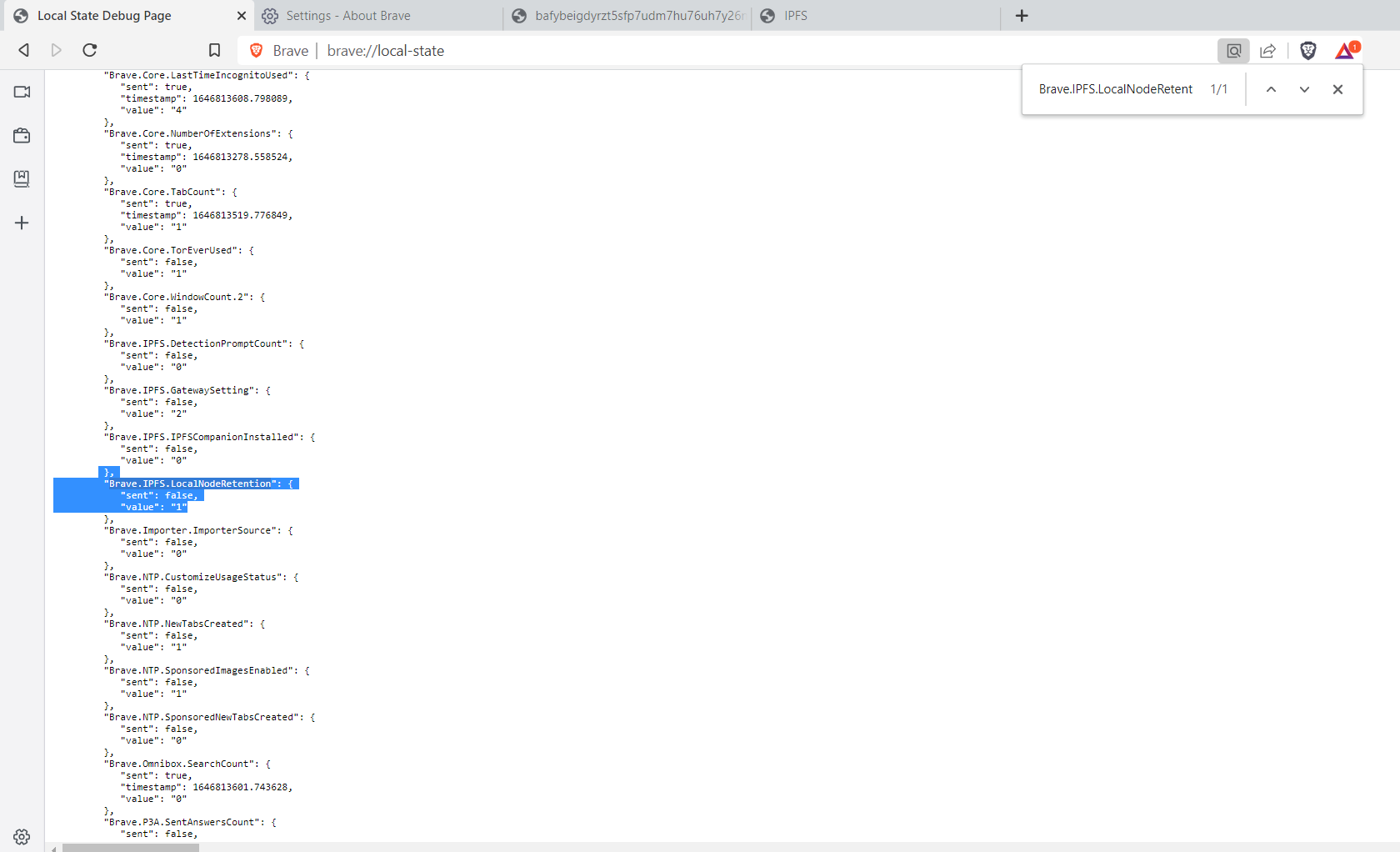This screenshot has width=1400, height=852.
Task: Close the find bar
Action: tap(1337, 89)
